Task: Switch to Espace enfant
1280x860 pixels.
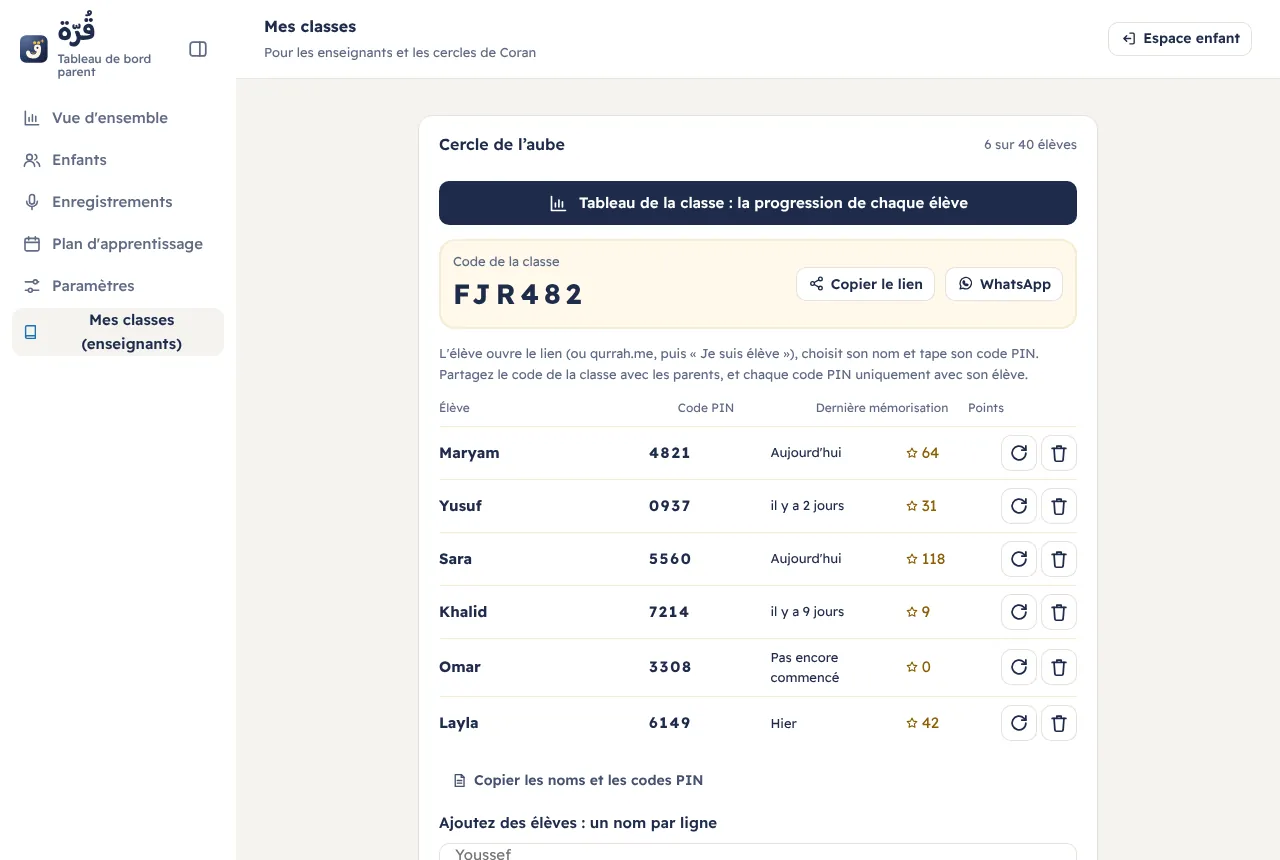Action: [1180, 39]
